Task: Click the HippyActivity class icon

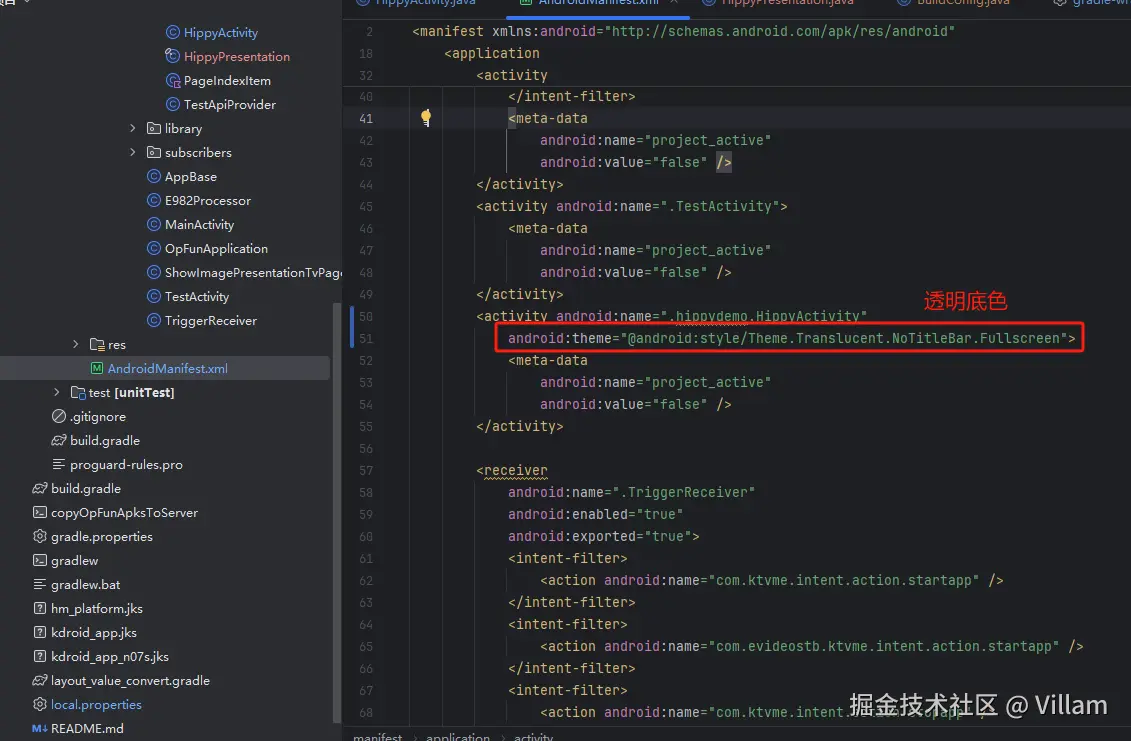Action: tap(172, 32)
